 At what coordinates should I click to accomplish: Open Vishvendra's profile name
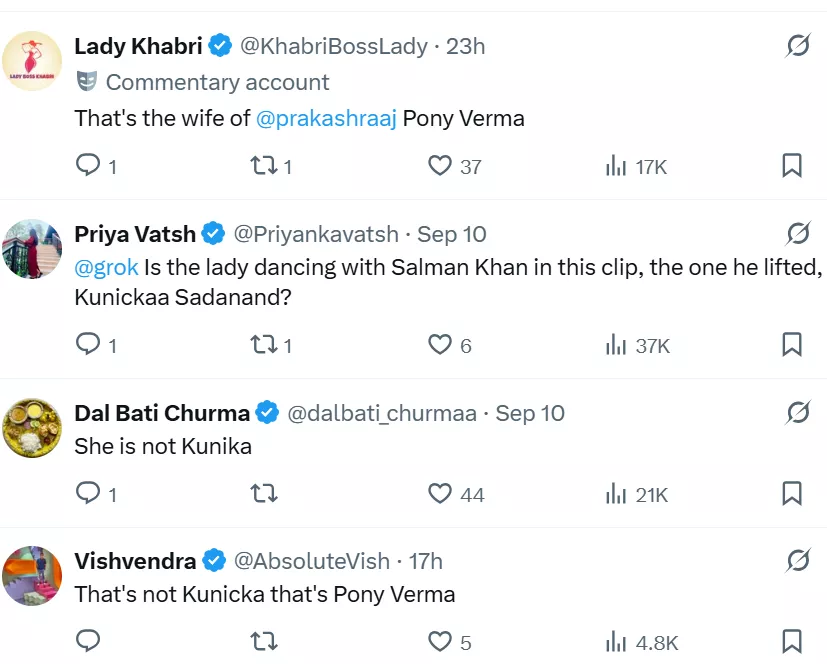[135, 561]
